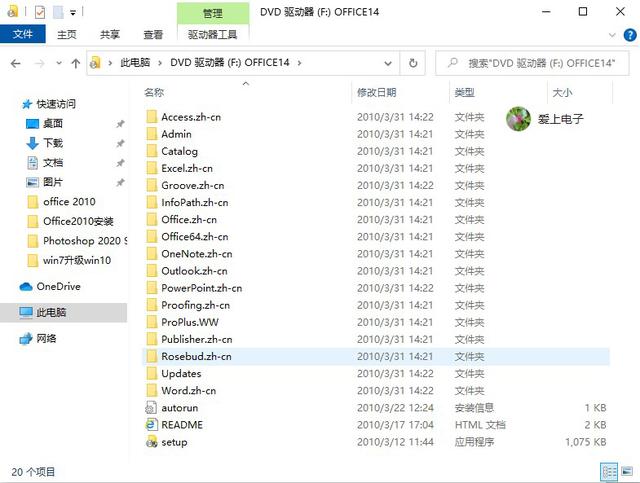
Task: Sort by the 名称 column header
Action: point(154,93)
